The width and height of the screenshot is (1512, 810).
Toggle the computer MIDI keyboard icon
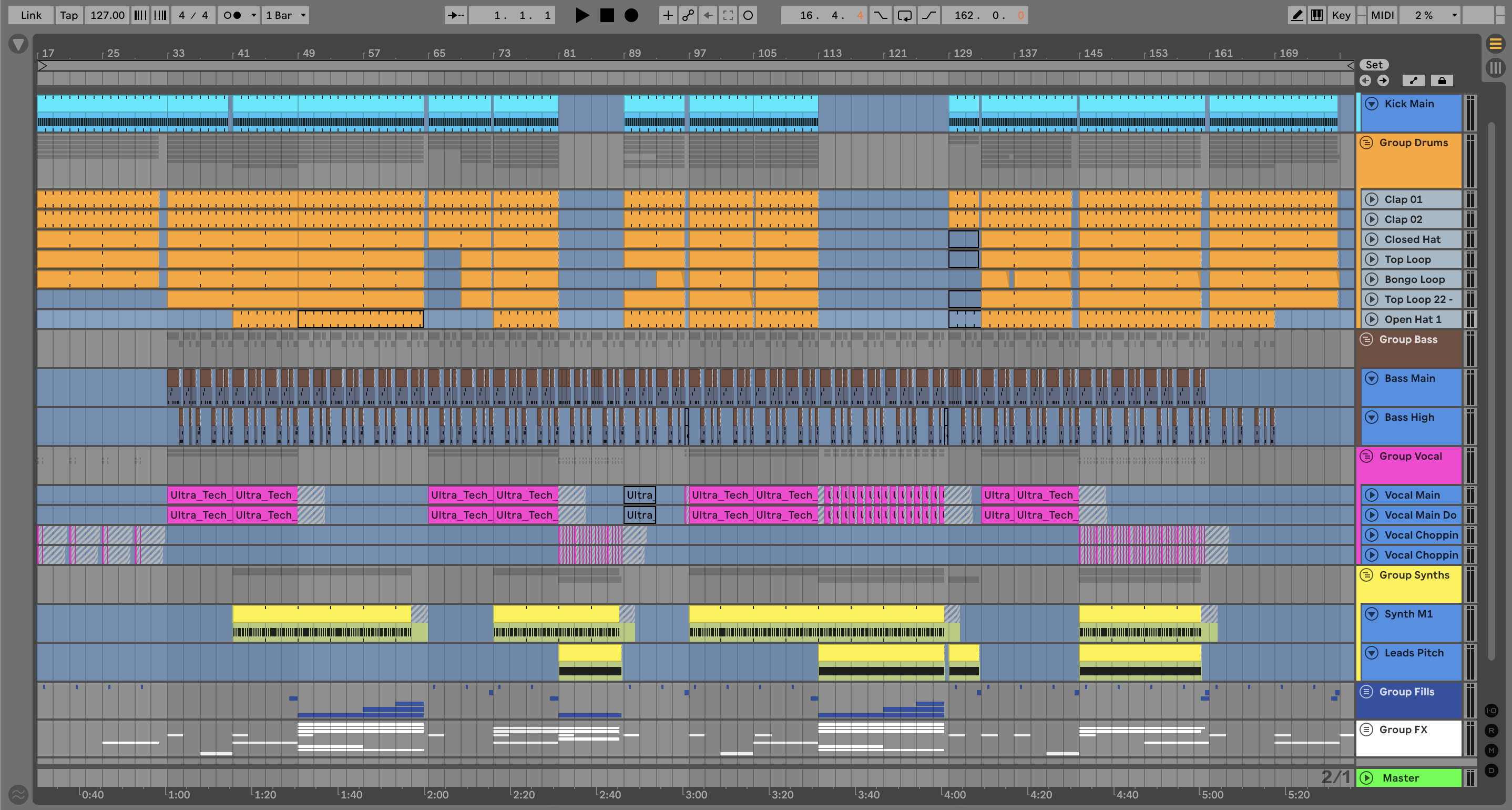[1316, 15]
